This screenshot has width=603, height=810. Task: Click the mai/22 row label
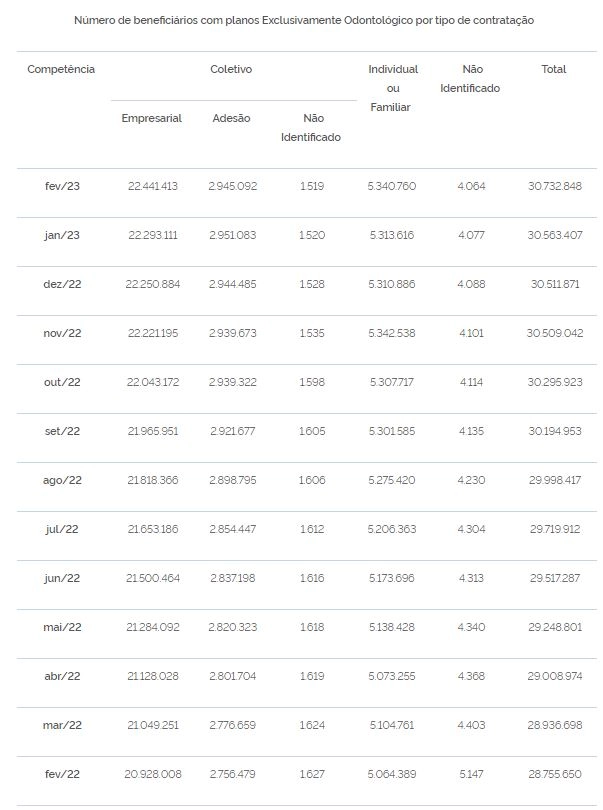coord(62,627)
